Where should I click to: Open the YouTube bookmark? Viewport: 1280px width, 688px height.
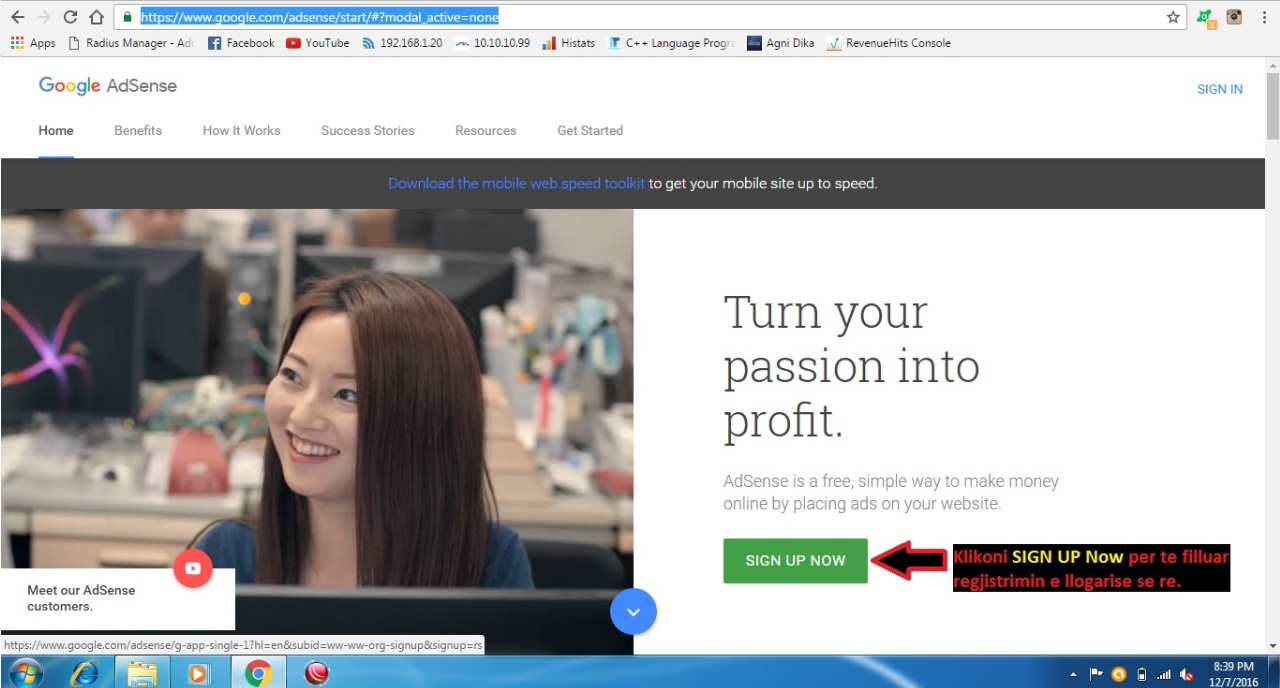point(318,43)
